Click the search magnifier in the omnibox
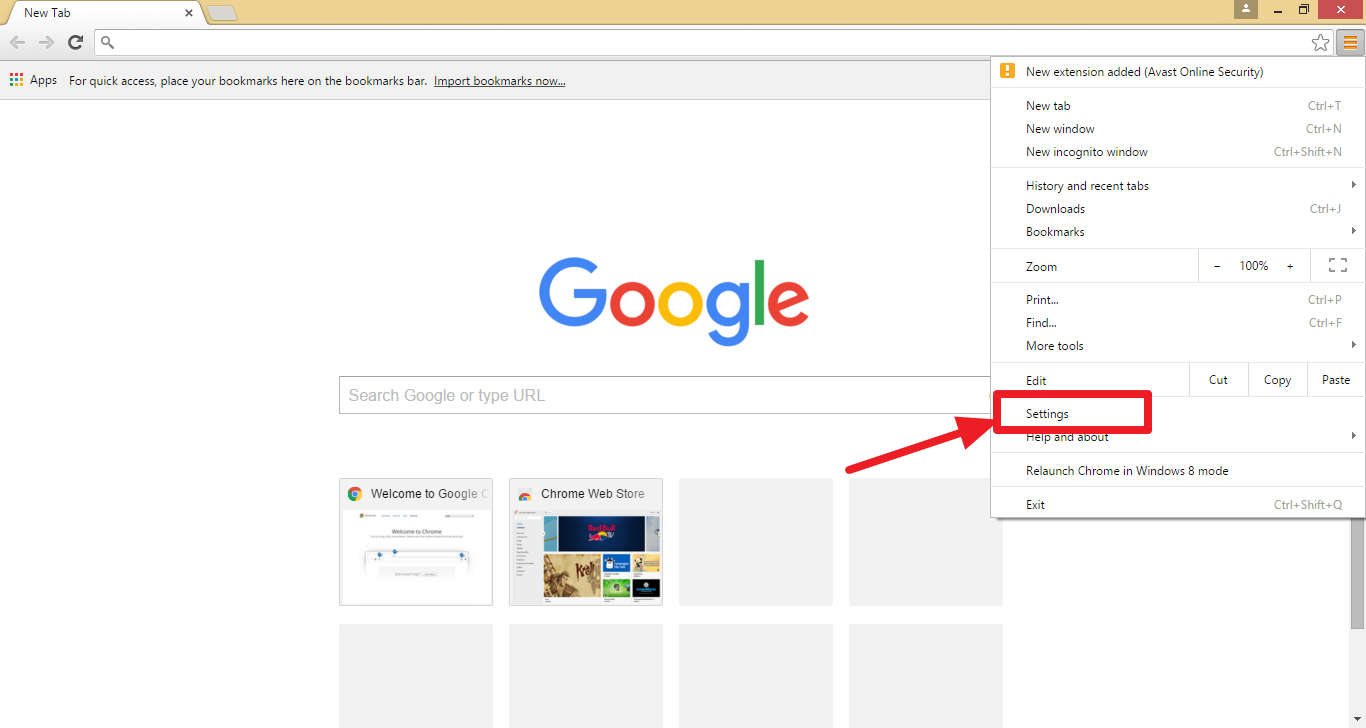Image resolution: width=1366 pixels, height=728 pixels. click(106, 42)
